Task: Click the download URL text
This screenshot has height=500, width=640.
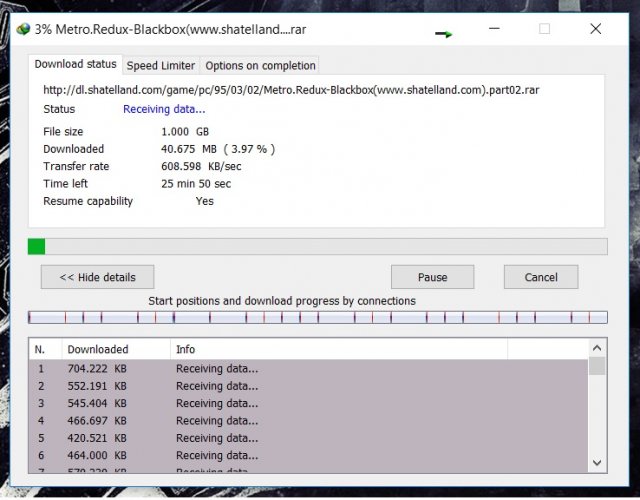Action: pyautogui.click(x=300, y=90)
